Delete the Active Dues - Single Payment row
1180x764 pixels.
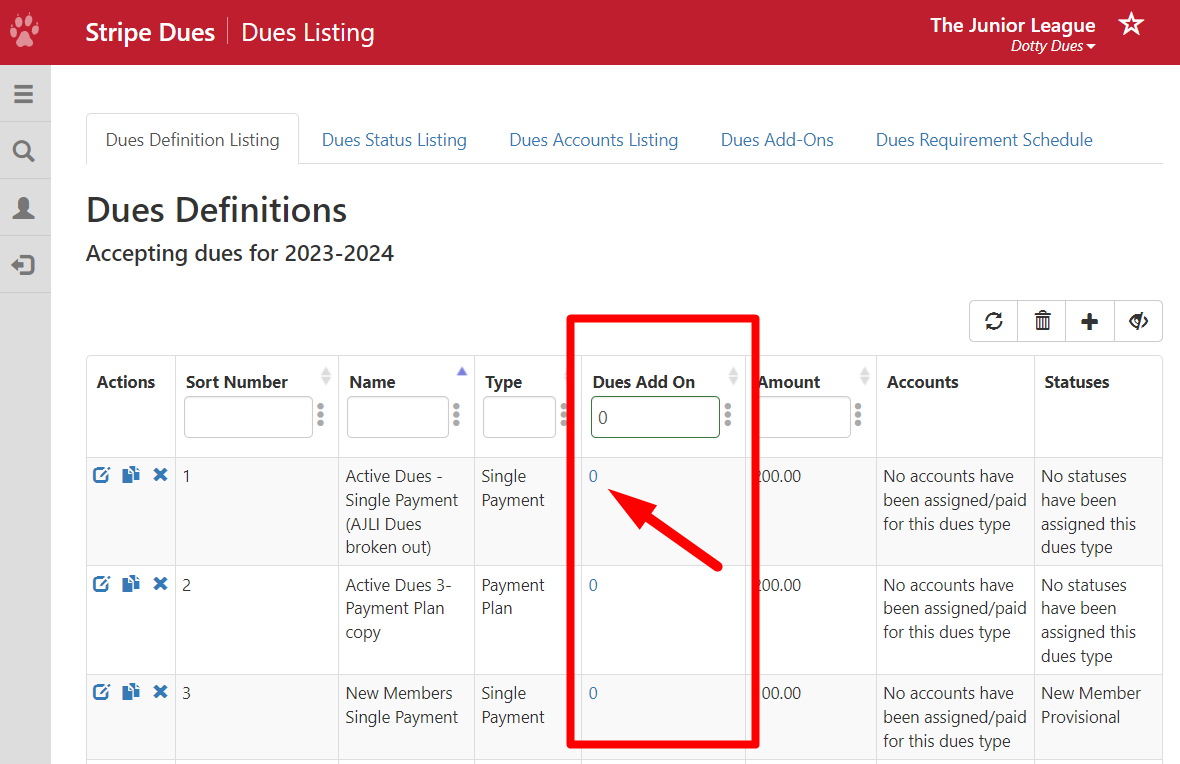click(160, 475)
